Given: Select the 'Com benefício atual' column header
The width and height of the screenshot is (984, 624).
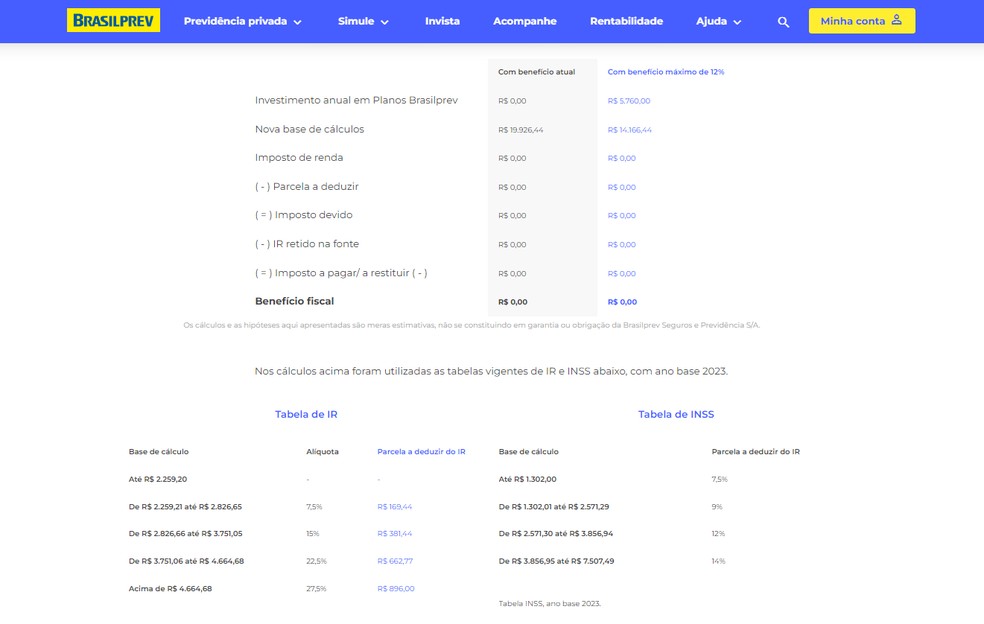Looking at the screenshot, I should pos(536,72).
